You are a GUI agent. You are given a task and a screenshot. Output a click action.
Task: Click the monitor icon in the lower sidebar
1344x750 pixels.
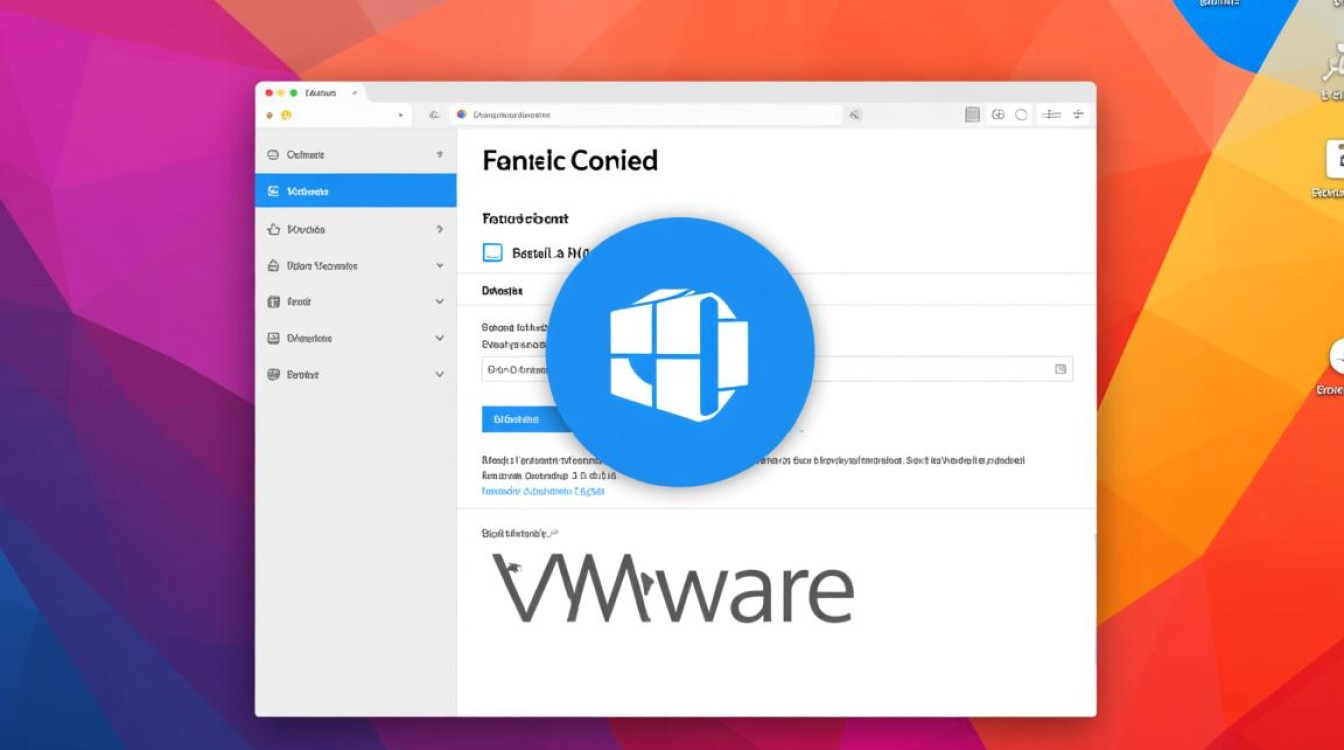272,338
